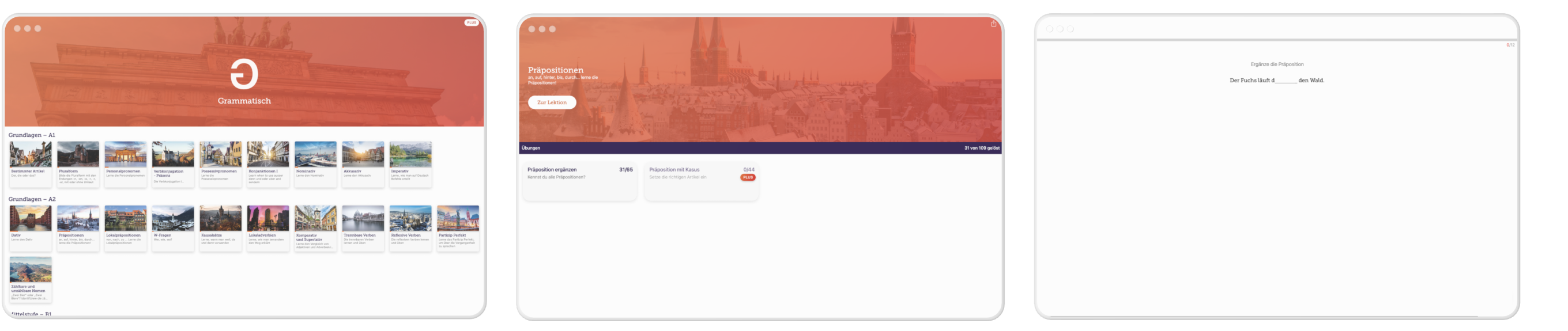
Task: Click the exercise progress bar at top
Action: coord(1277,40)
